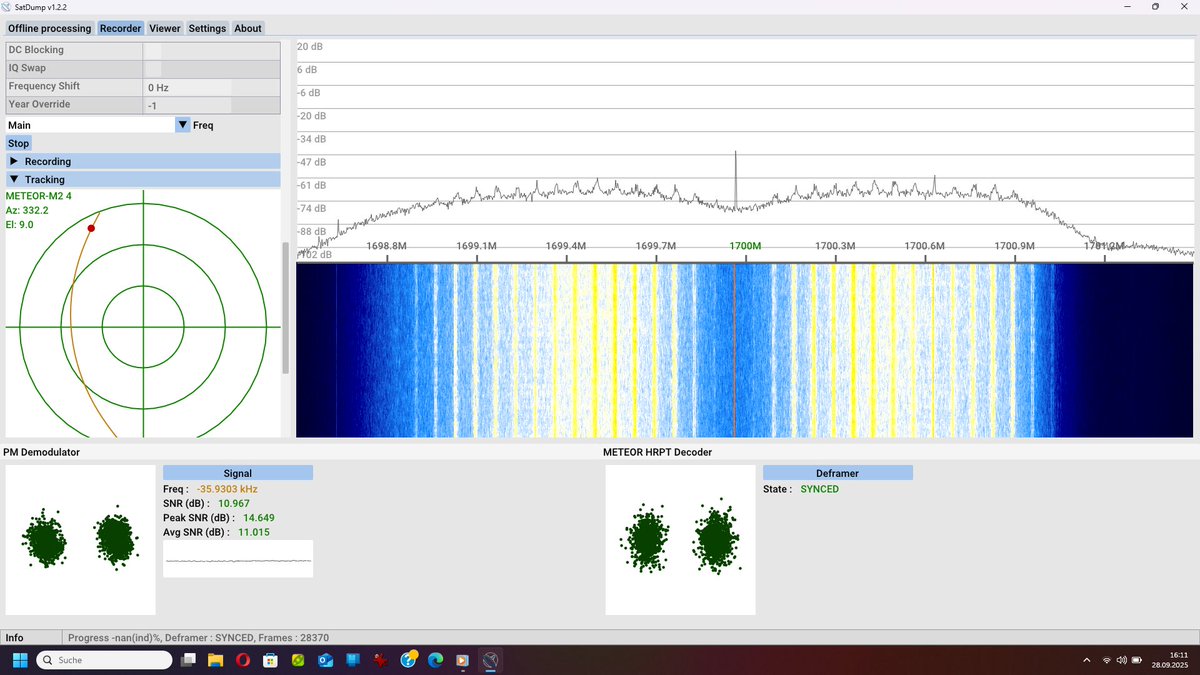
Task: Click the SYNCED deframer state text
Action: tap(820, 489)
